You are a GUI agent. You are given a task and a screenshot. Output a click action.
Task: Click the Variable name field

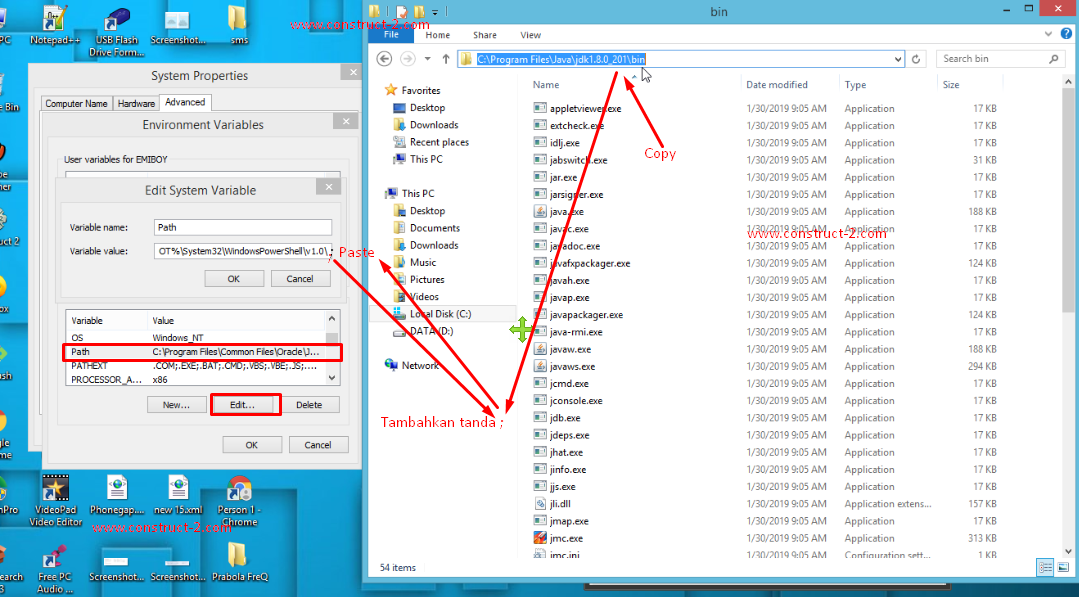(242, 227)
